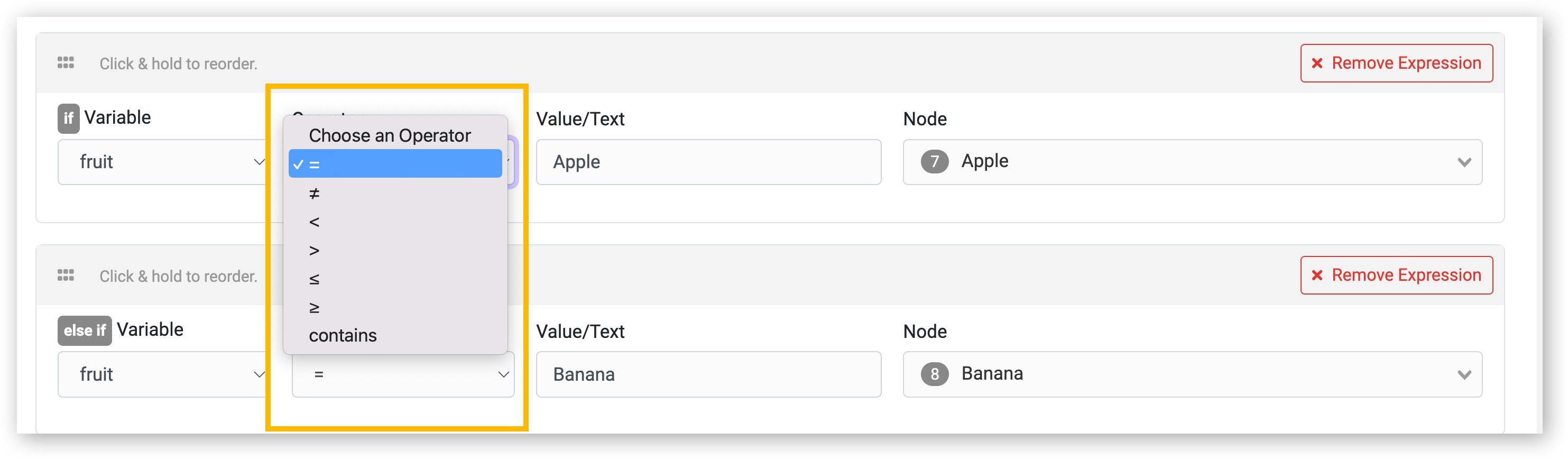Screen dimensions: 1568x459
Task: Click the reorder grip of the second expression
Action: [66, 275]
